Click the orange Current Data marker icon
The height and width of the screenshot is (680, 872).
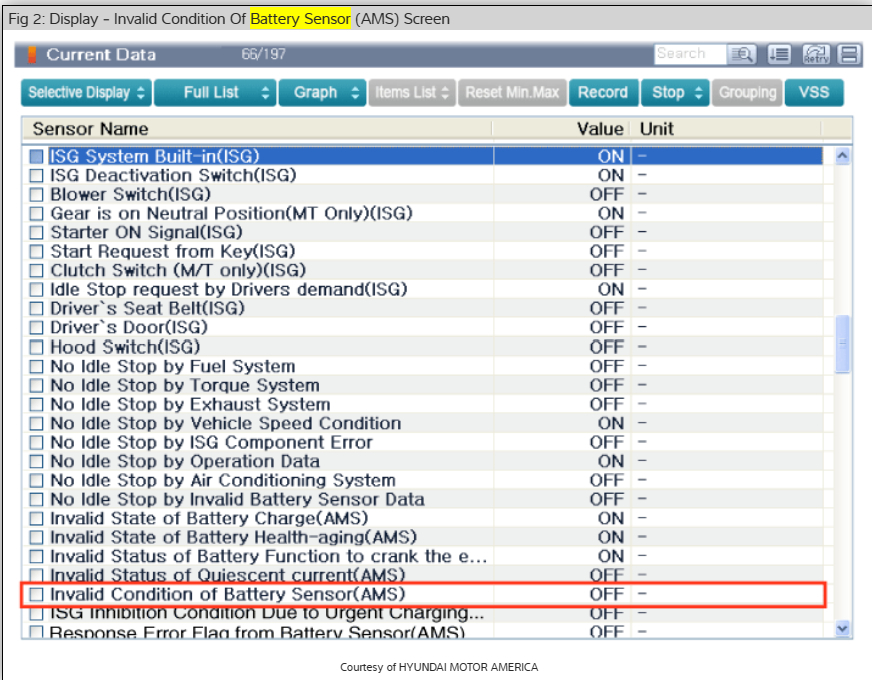click(x=32, y=54)
